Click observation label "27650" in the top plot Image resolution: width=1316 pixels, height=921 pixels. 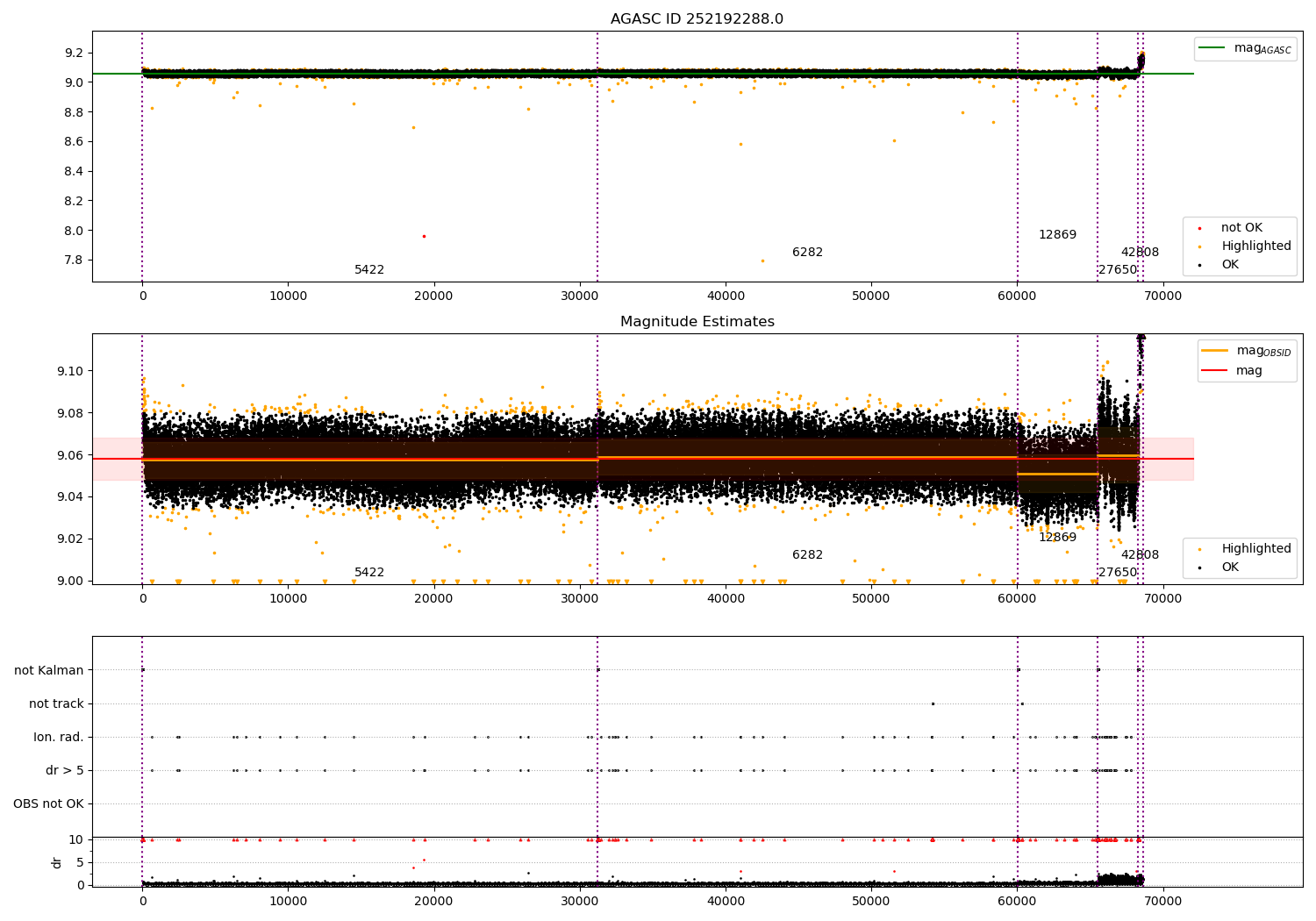(1118, 270)
